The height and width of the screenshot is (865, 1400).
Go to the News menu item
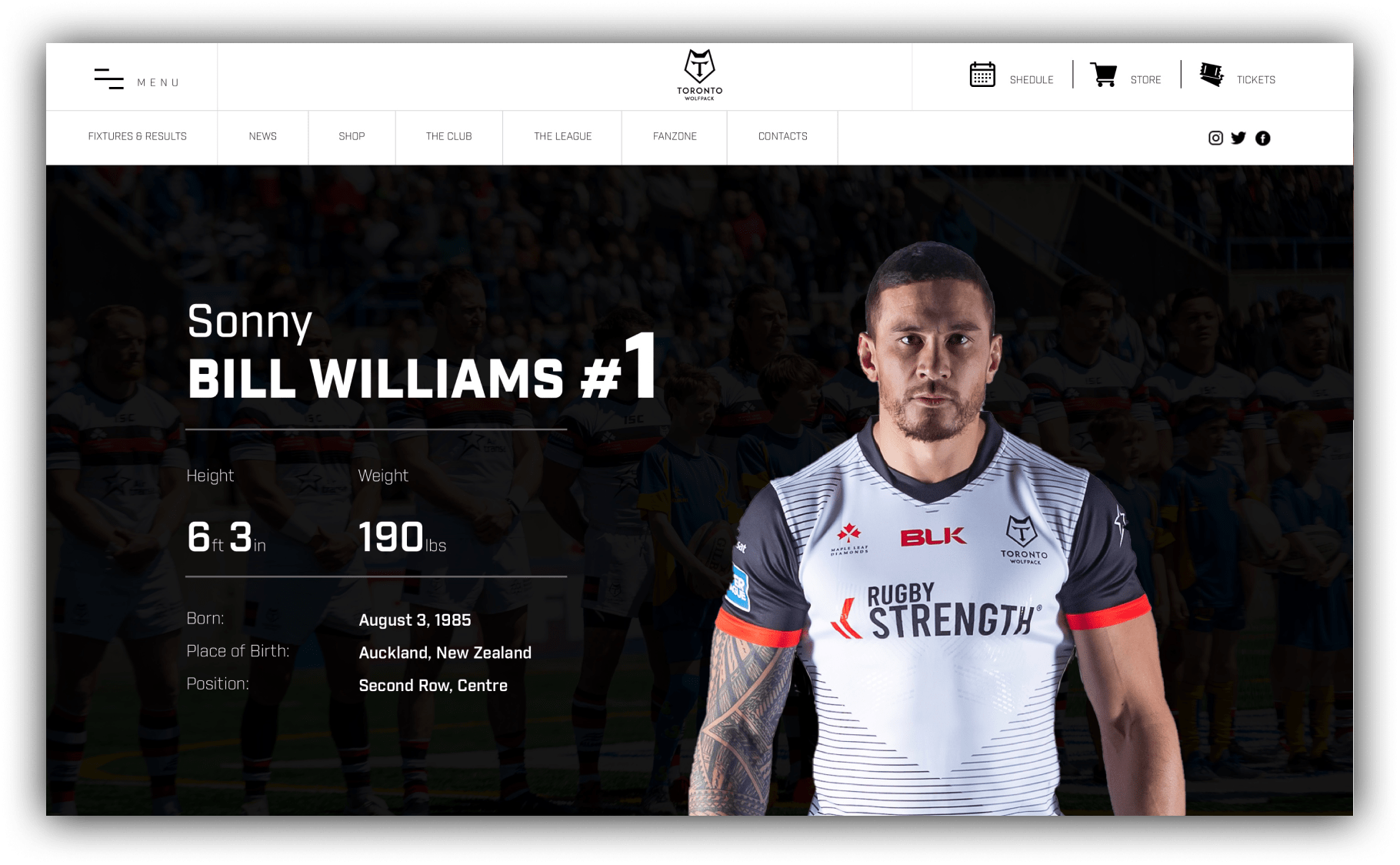pyautogui.click(x=262, y=136)
